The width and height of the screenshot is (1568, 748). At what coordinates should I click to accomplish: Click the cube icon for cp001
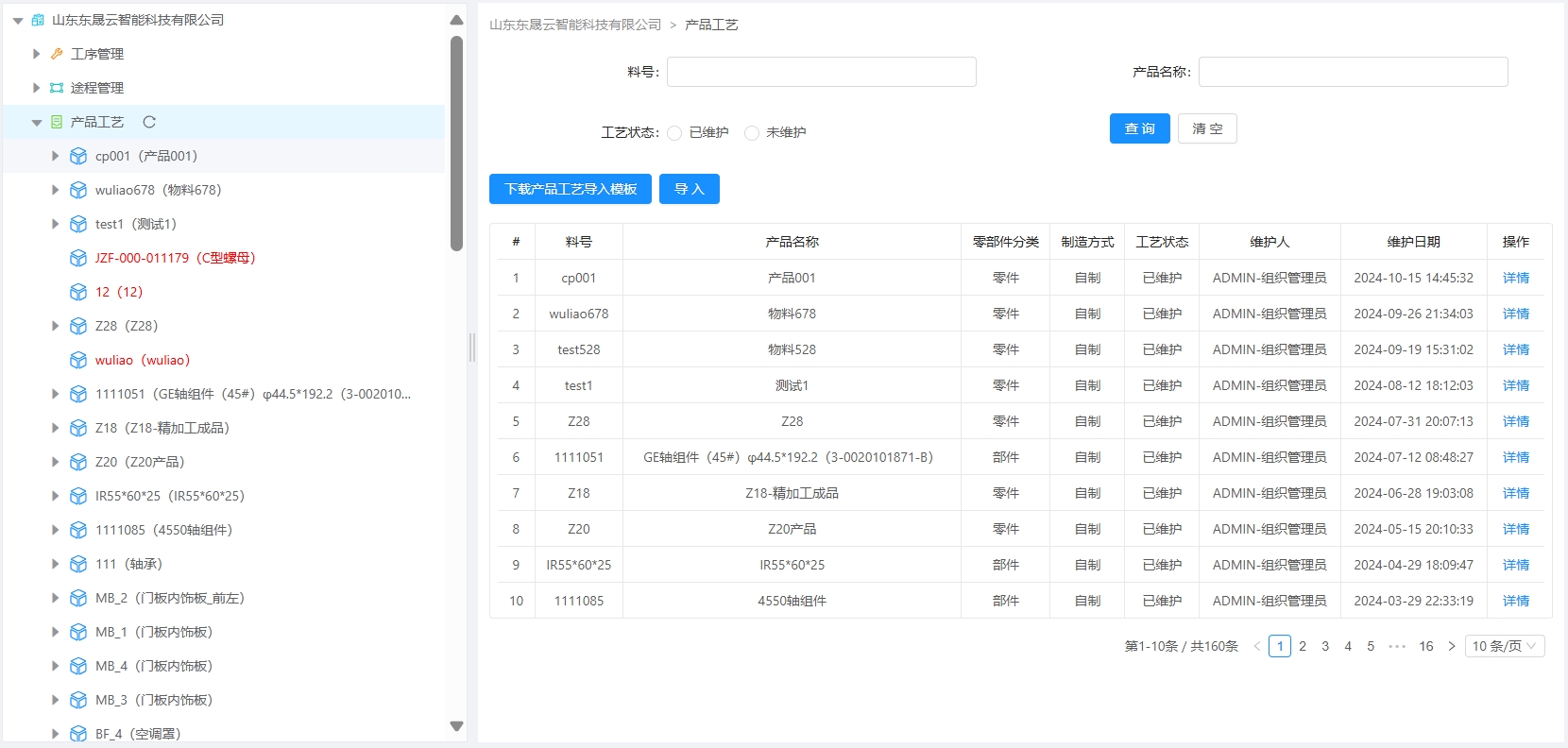[x=78, y=156]
